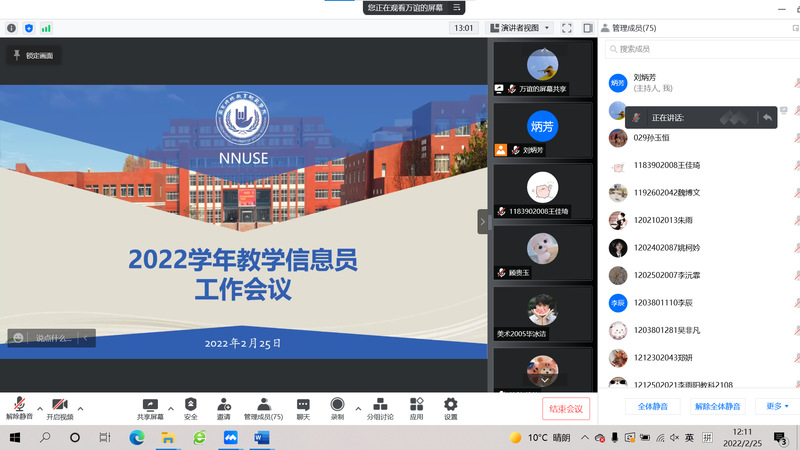
Task: Open meeting settings (设置) gear icon
Action: tap(450, 405)
